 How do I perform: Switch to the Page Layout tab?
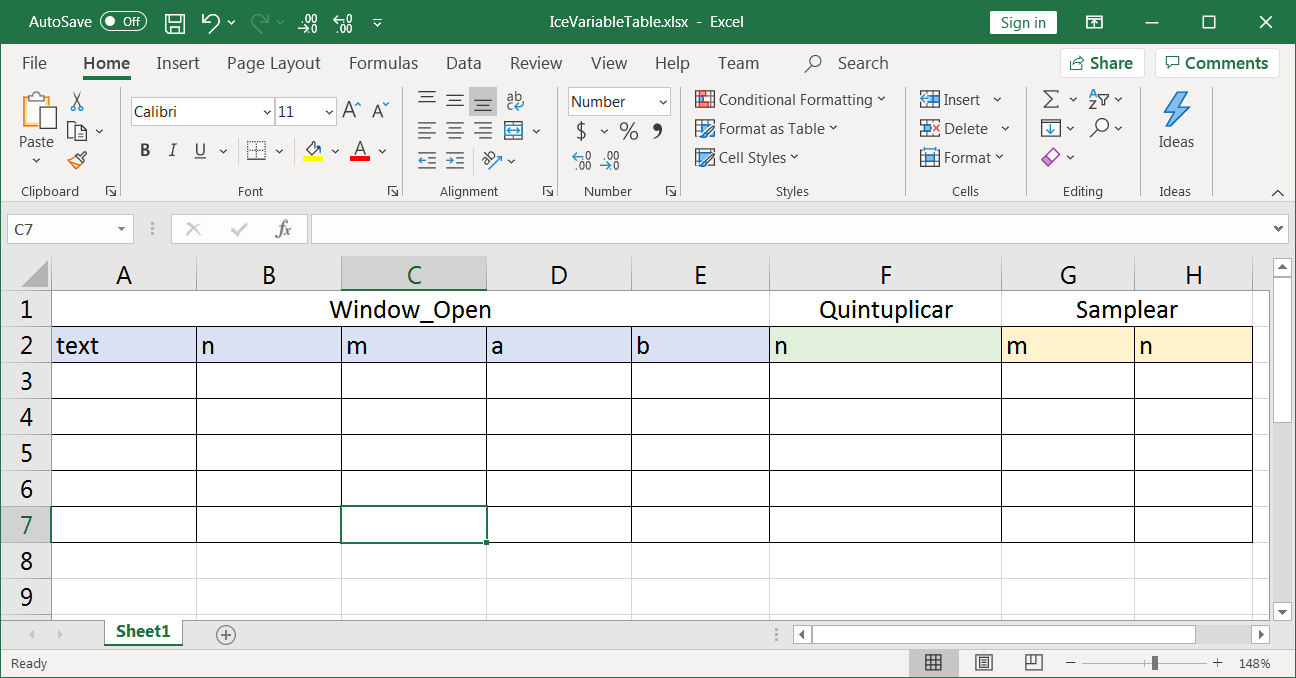[274, 63]
